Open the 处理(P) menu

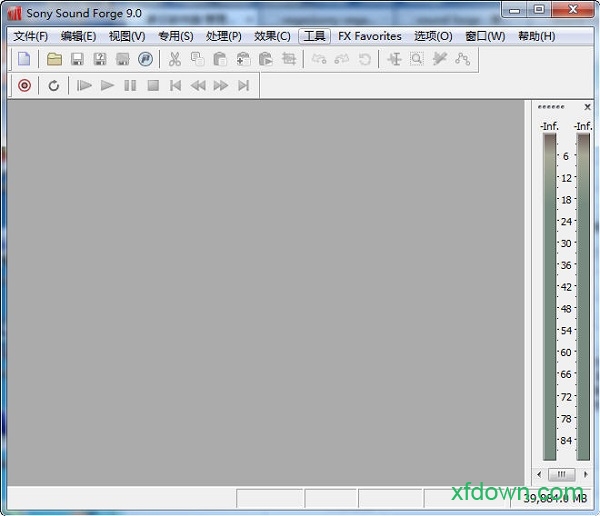point(224,36)
